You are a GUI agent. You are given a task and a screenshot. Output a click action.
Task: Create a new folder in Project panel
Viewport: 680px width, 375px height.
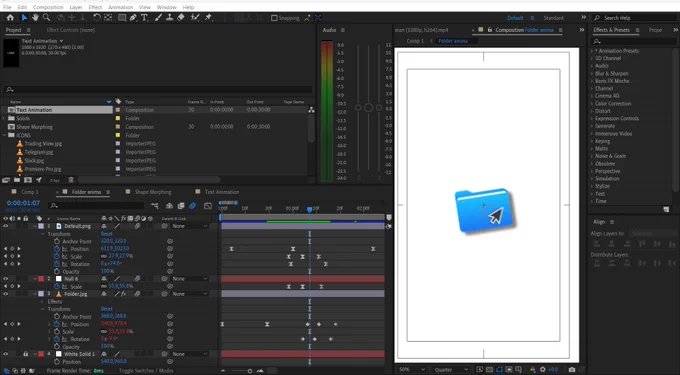(x=16, y=180)
